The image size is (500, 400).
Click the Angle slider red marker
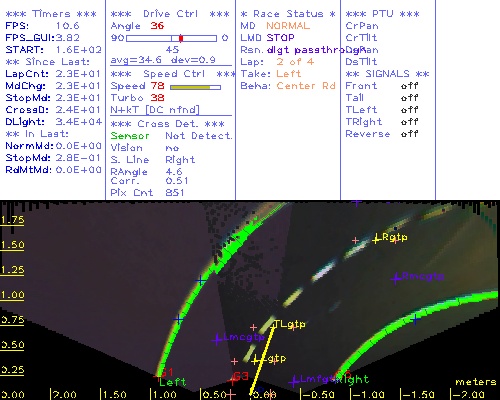181,38
